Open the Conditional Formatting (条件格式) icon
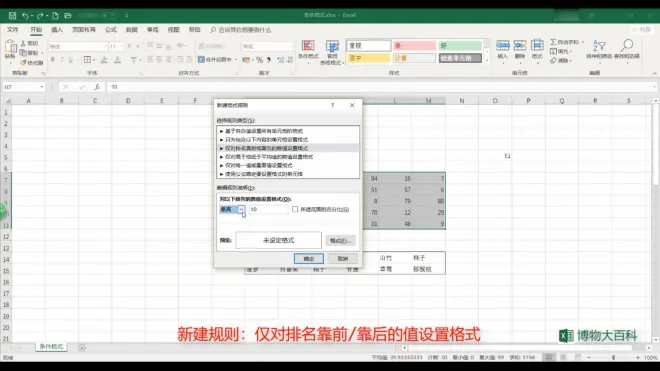The image size is (660, 371). coord(308,51)
